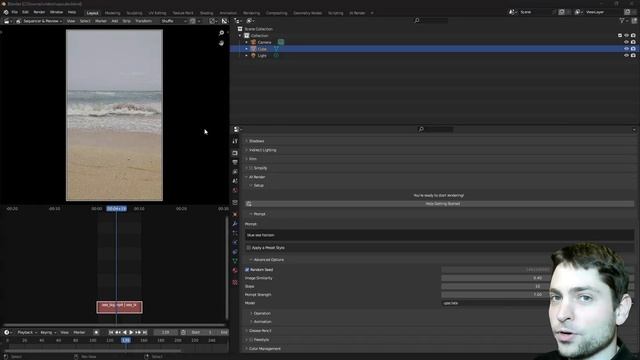Viewport: 640px width, 360px height.
Task: Open the Tool properties tab icon
Action: pos(235,141)
